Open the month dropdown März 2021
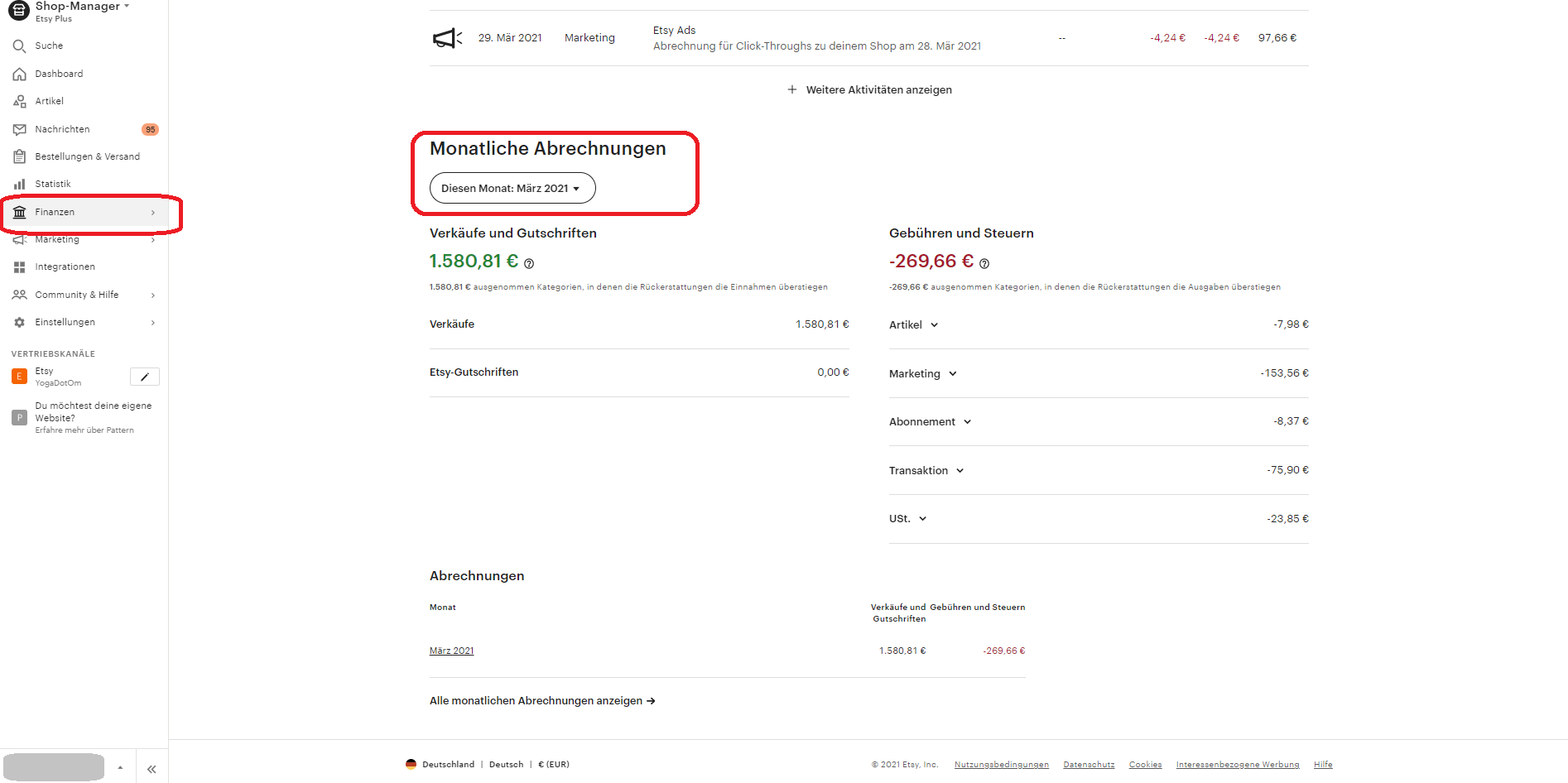Image resolution: width=1568 pixels, height=783 pixels. (x=512, y=188)
